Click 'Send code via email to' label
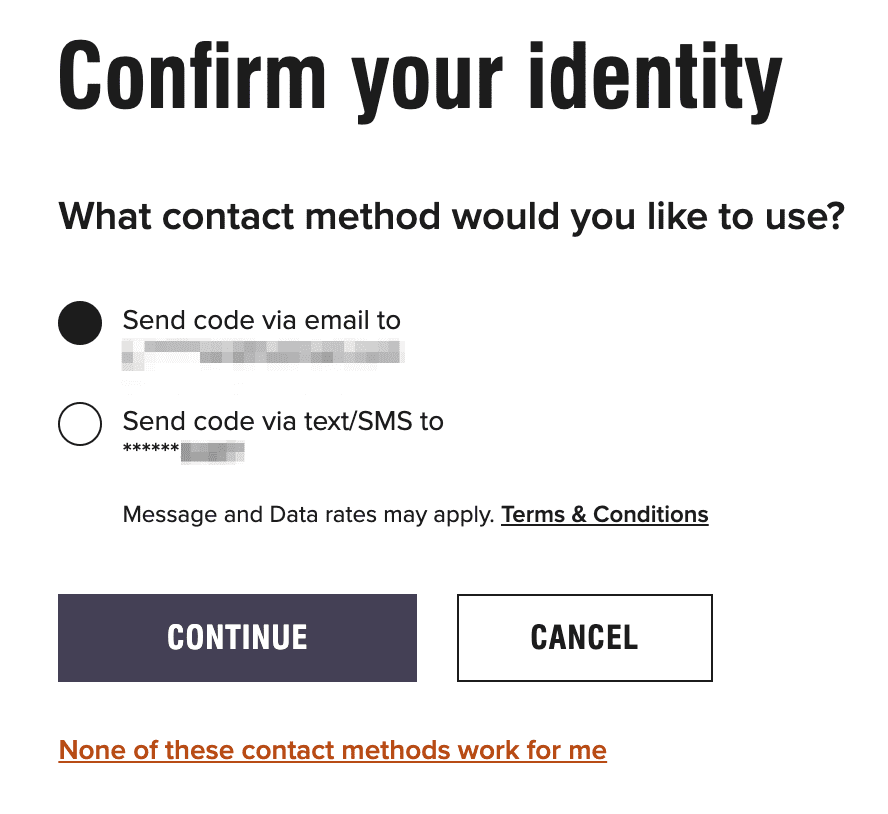 (261, 320)
